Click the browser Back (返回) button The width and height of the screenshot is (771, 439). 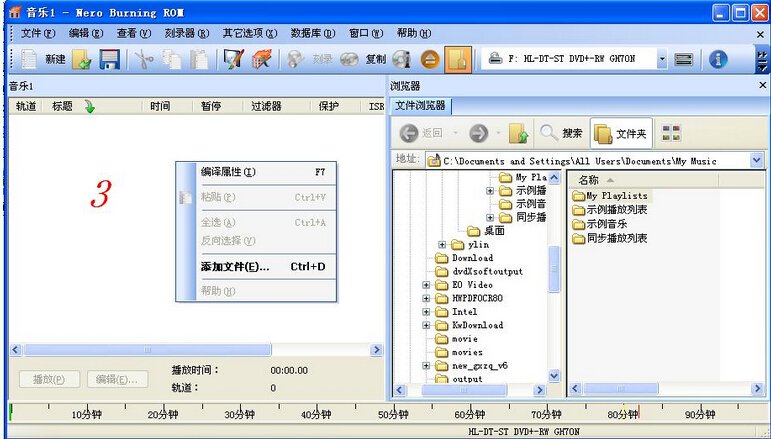pyautogui.click(x=420, y=133)
